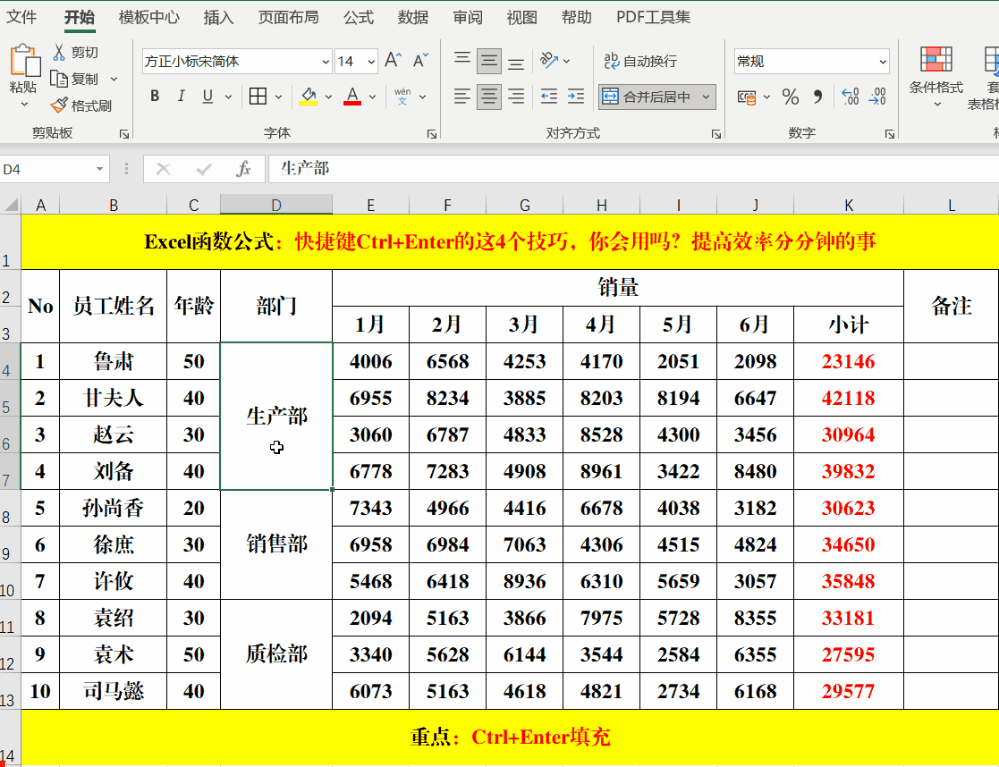999x767 pixels.
Task: Switch to the 插入 tab
Action: pyautogui.click(x=219, y=17)
